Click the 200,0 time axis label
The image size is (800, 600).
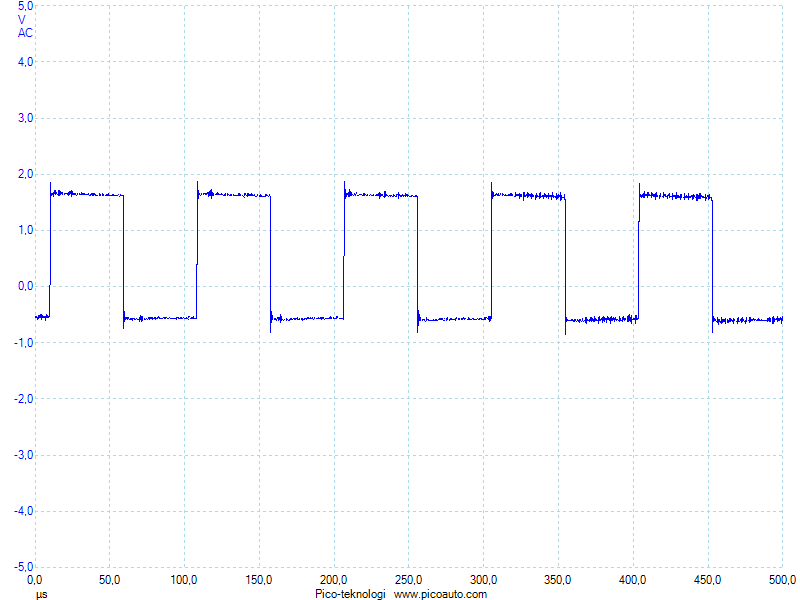(333, 580)
